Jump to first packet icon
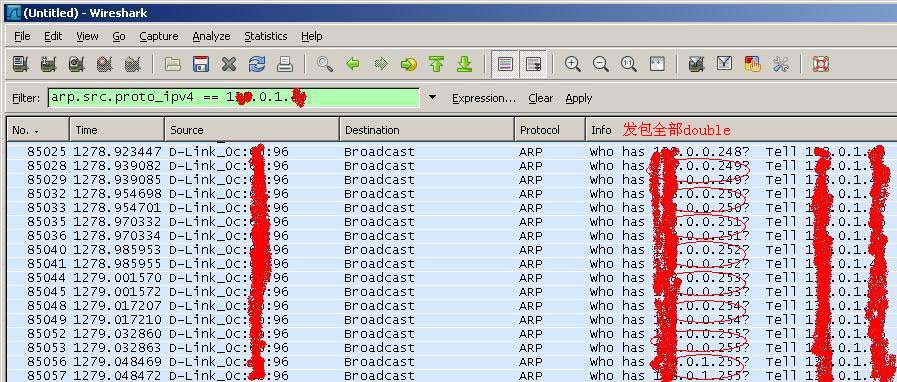The width and height of the screenshot is (897, 382). click(x=436, y=64)
